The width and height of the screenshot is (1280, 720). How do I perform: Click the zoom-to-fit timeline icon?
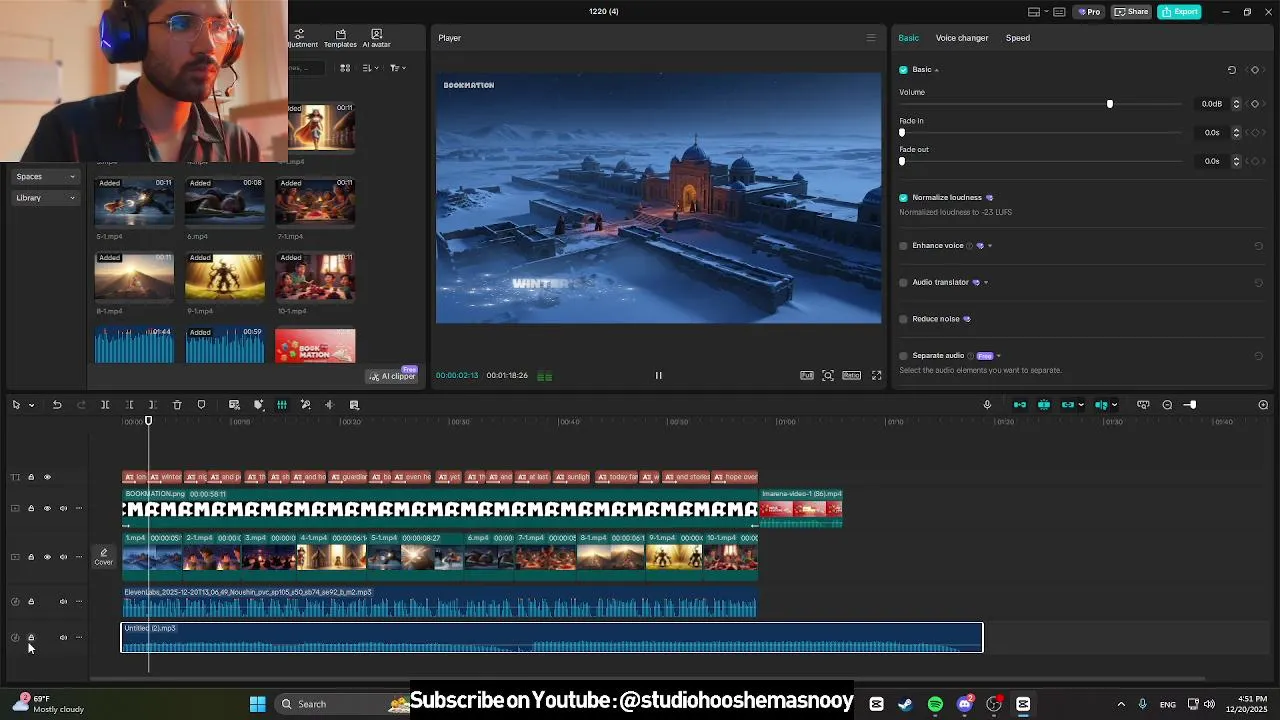pos(1143,405)
